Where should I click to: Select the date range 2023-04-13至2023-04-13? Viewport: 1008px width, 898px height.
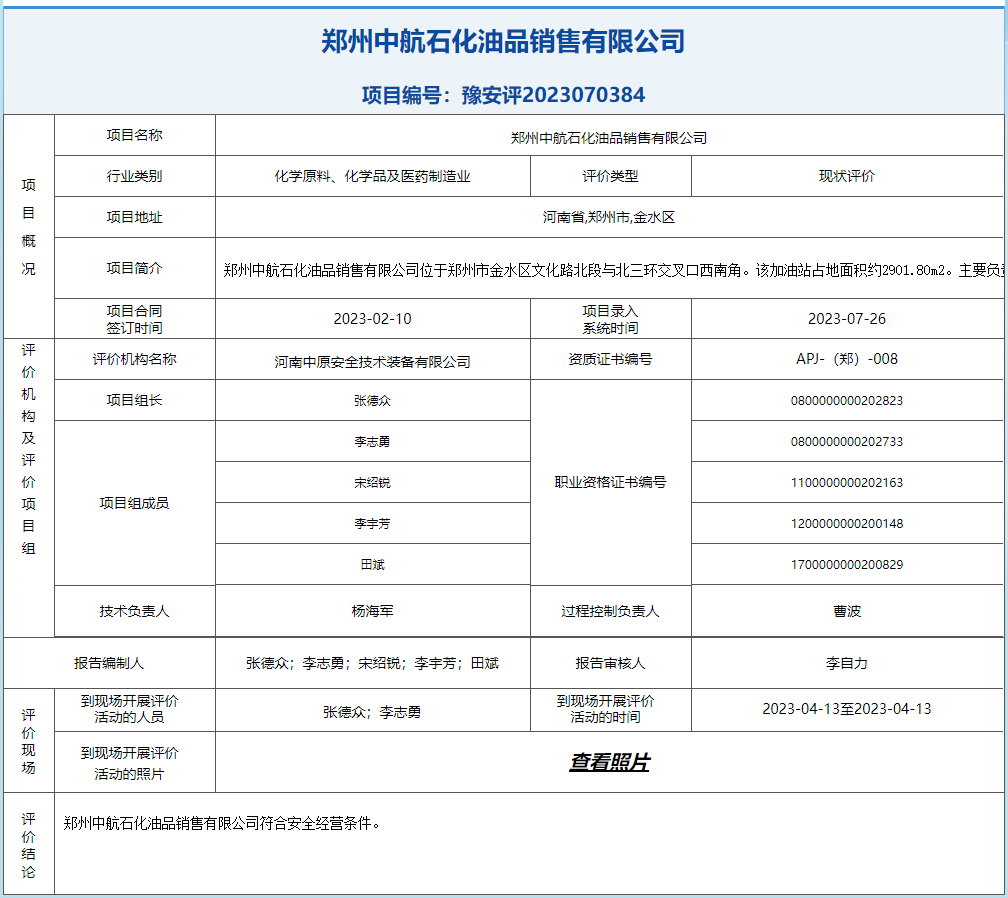tap(847, 709)
